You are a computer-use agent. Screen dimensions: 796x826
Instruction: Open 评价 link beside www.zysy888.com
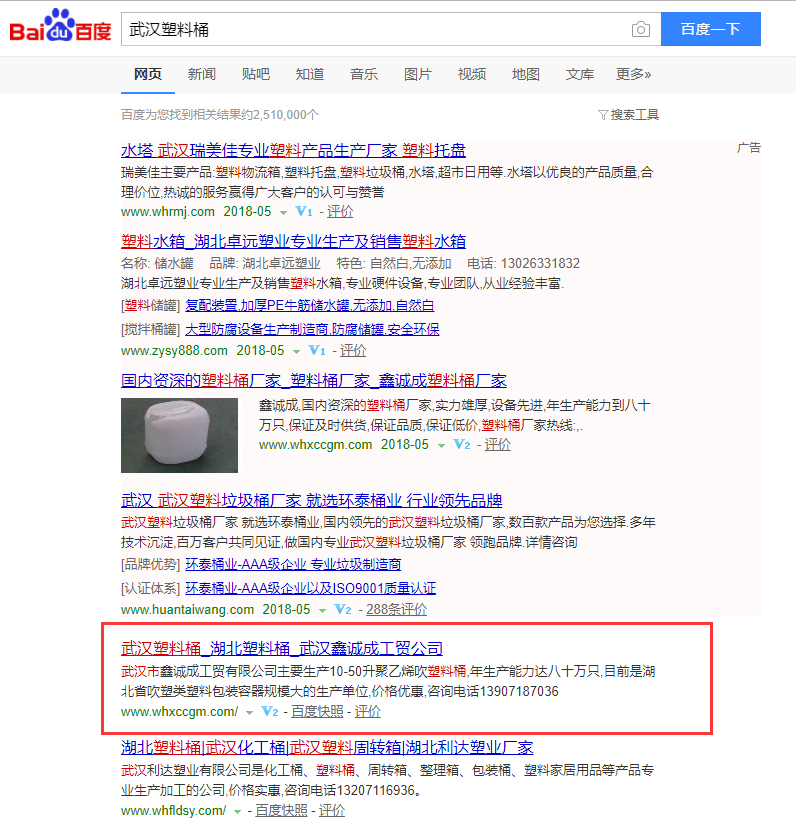click(x=353, y=350)
